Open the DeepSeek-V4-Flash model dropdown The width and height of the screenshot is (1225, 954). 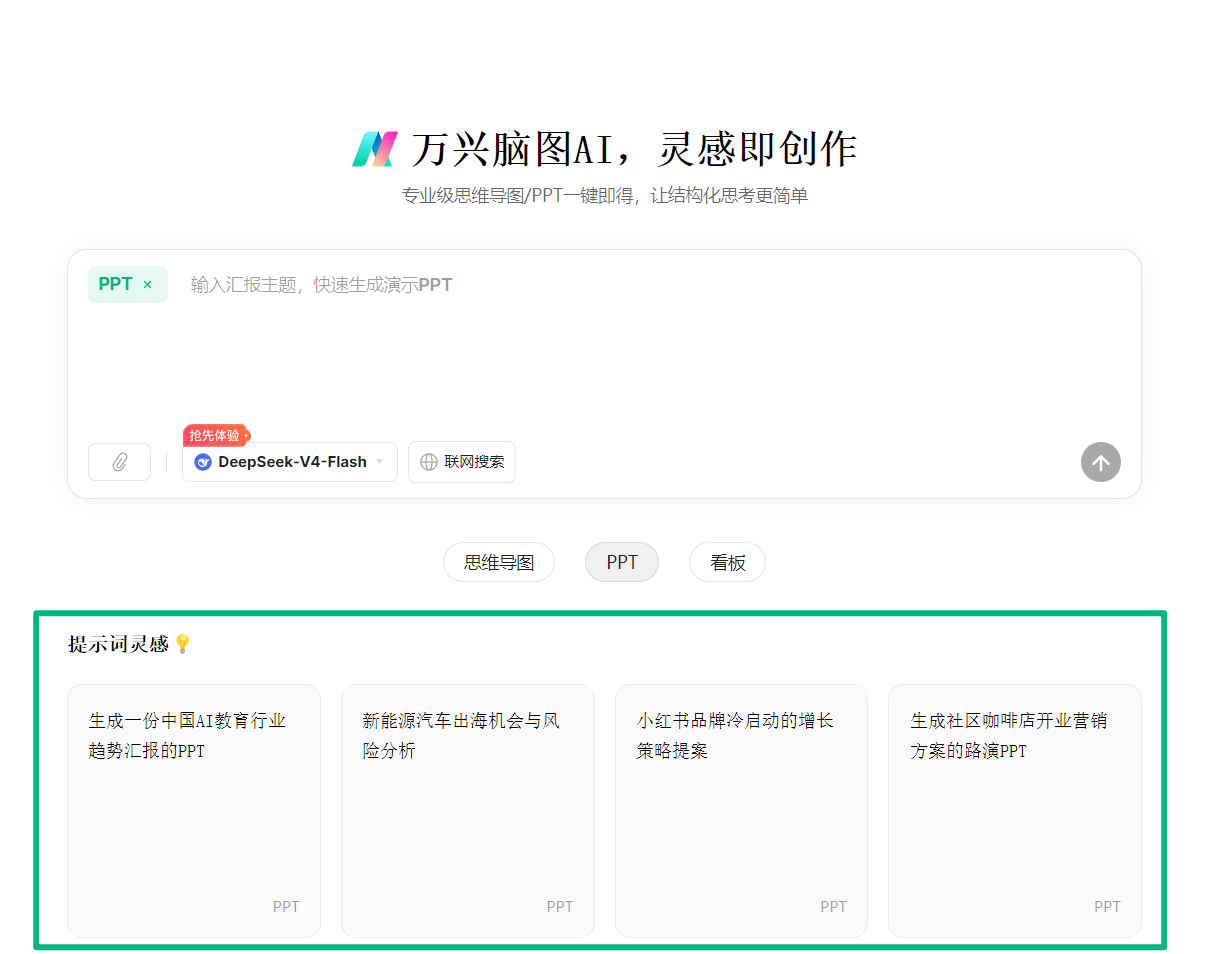pos(290,462)
